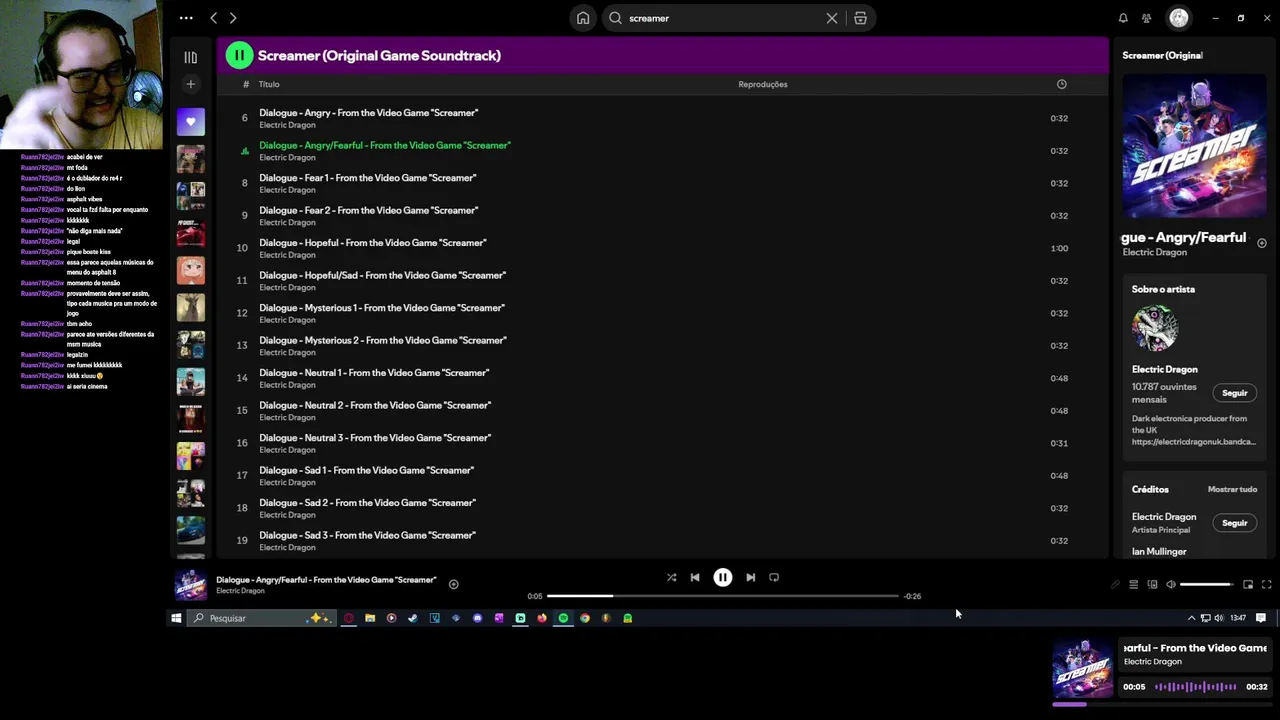Go forward with the right arrow
1280x720 pixels.
pyautogui.click(x=233, y=18)
